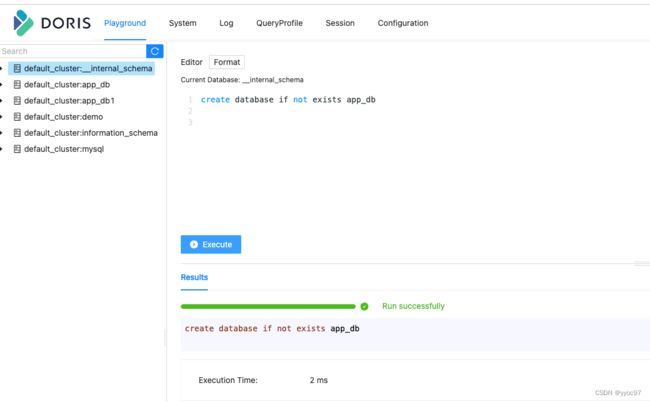
Task: Expand default_cluster:information_schema node arrow
Action: pyautogui.click(x=2, y=133)
